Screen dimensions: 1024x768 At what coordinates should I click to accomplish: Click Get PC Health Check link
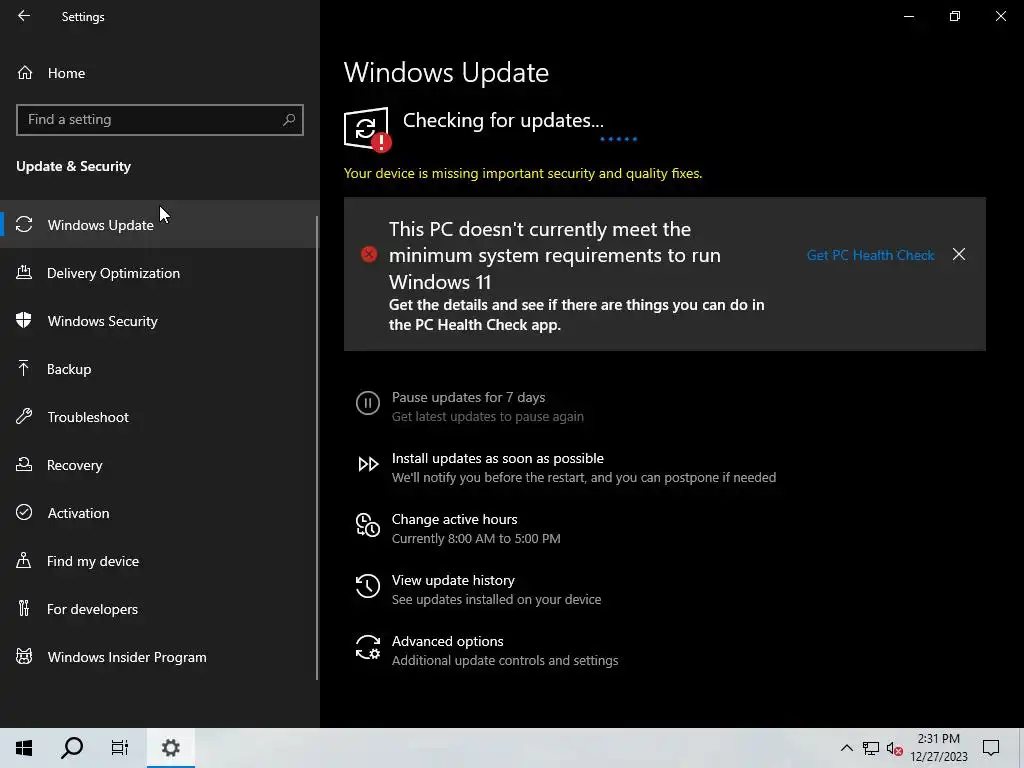871,255
